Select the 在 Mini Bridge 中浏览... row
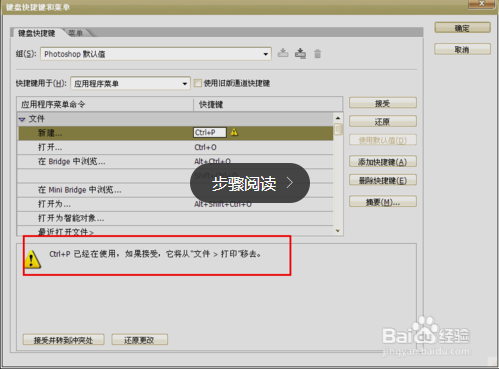 [x=175, y=190]
